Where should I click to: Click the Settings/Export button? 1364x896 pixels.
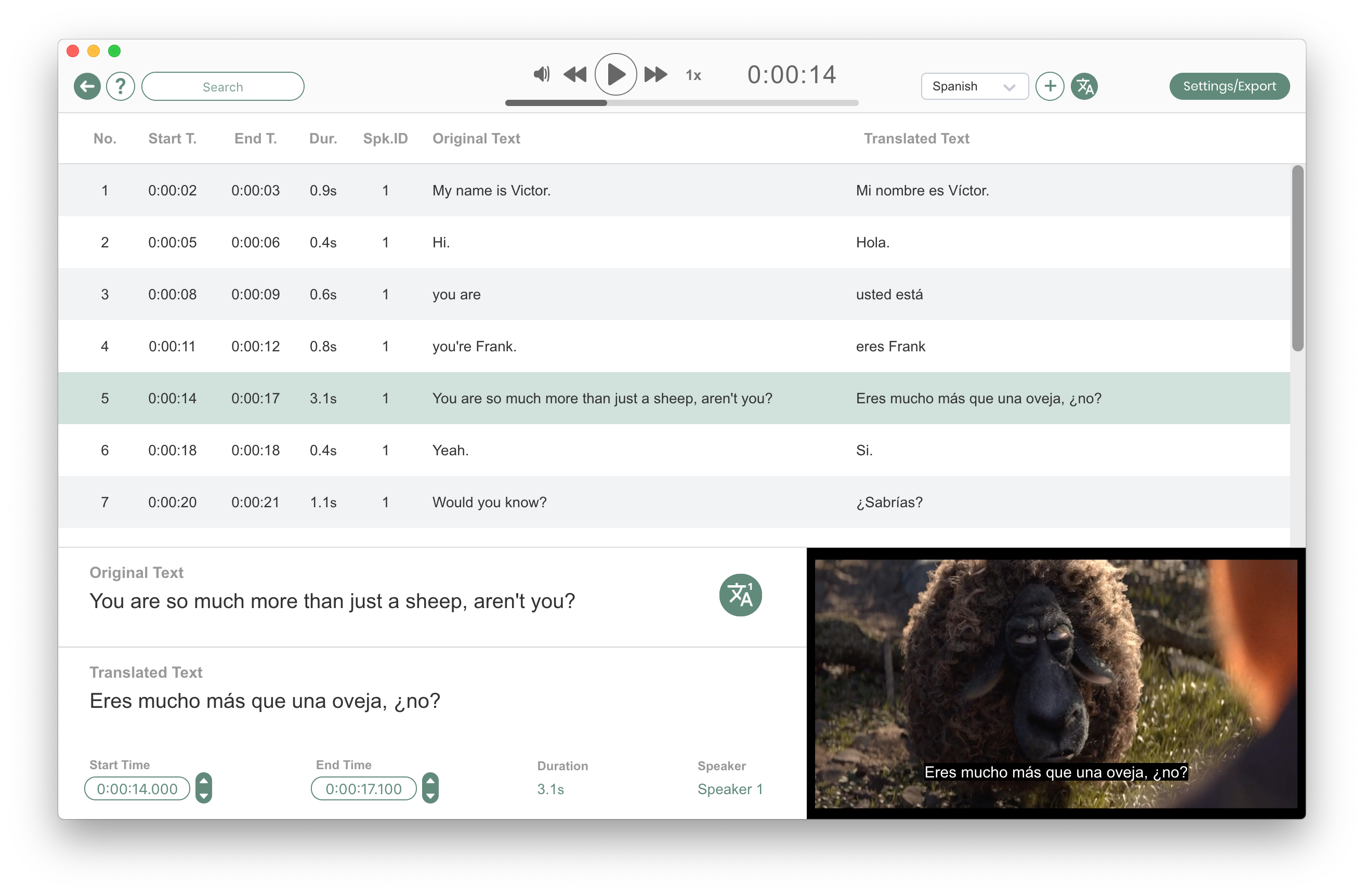click(1229, 86)
